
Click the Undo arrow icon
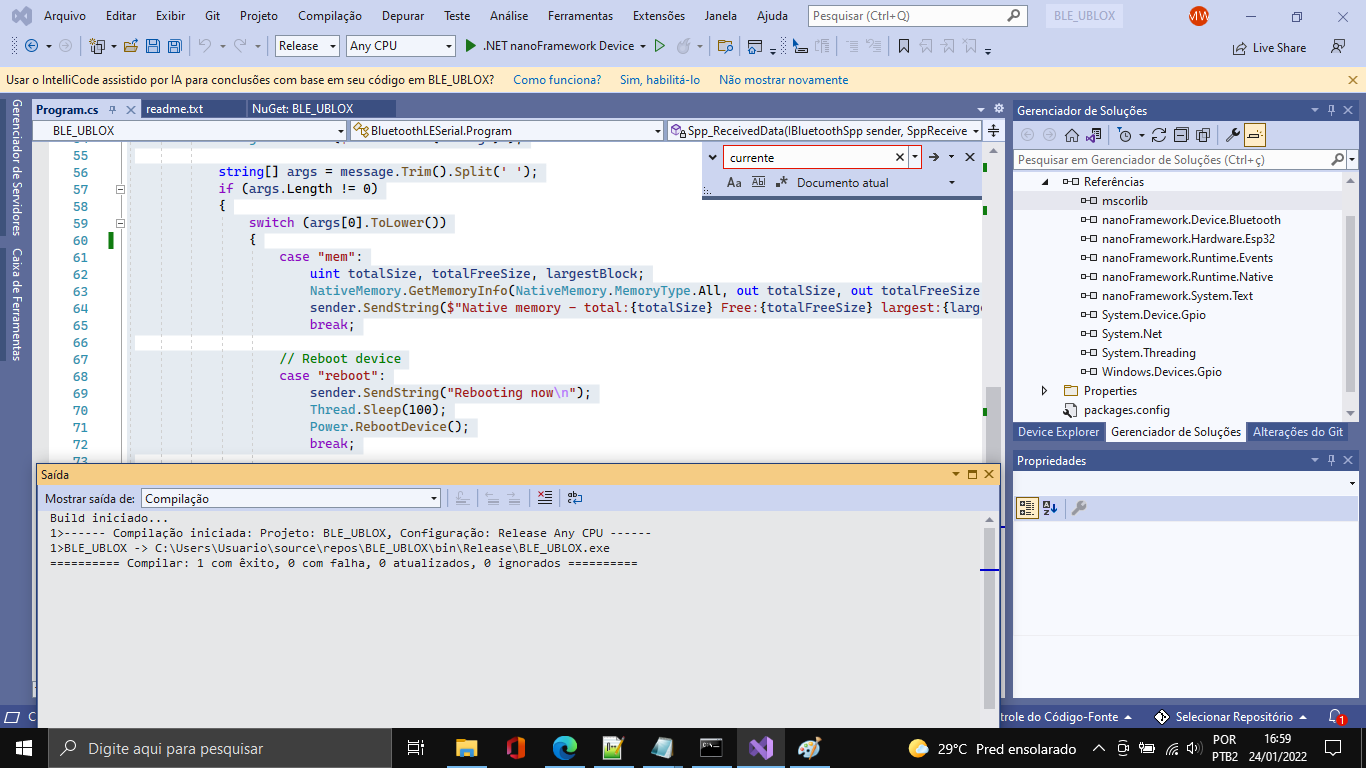[204, 46]
